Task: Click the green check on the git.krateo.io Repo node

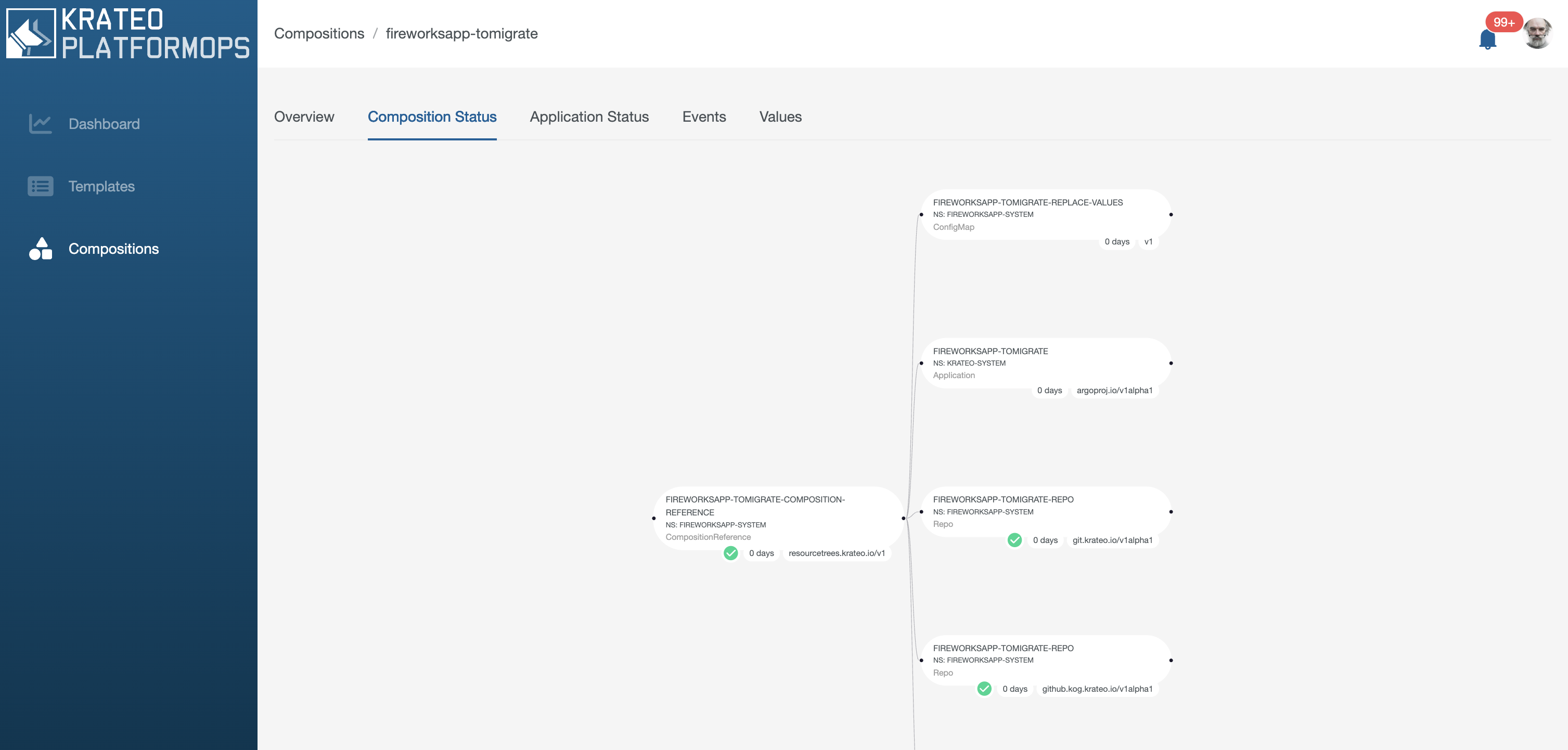Action: [x=1014, y=540]
